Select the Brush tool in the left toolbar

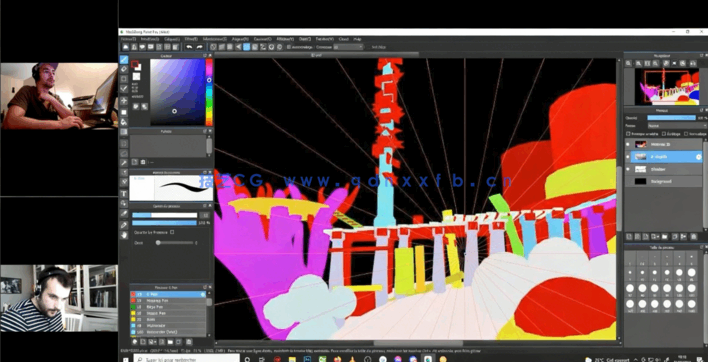124,60
